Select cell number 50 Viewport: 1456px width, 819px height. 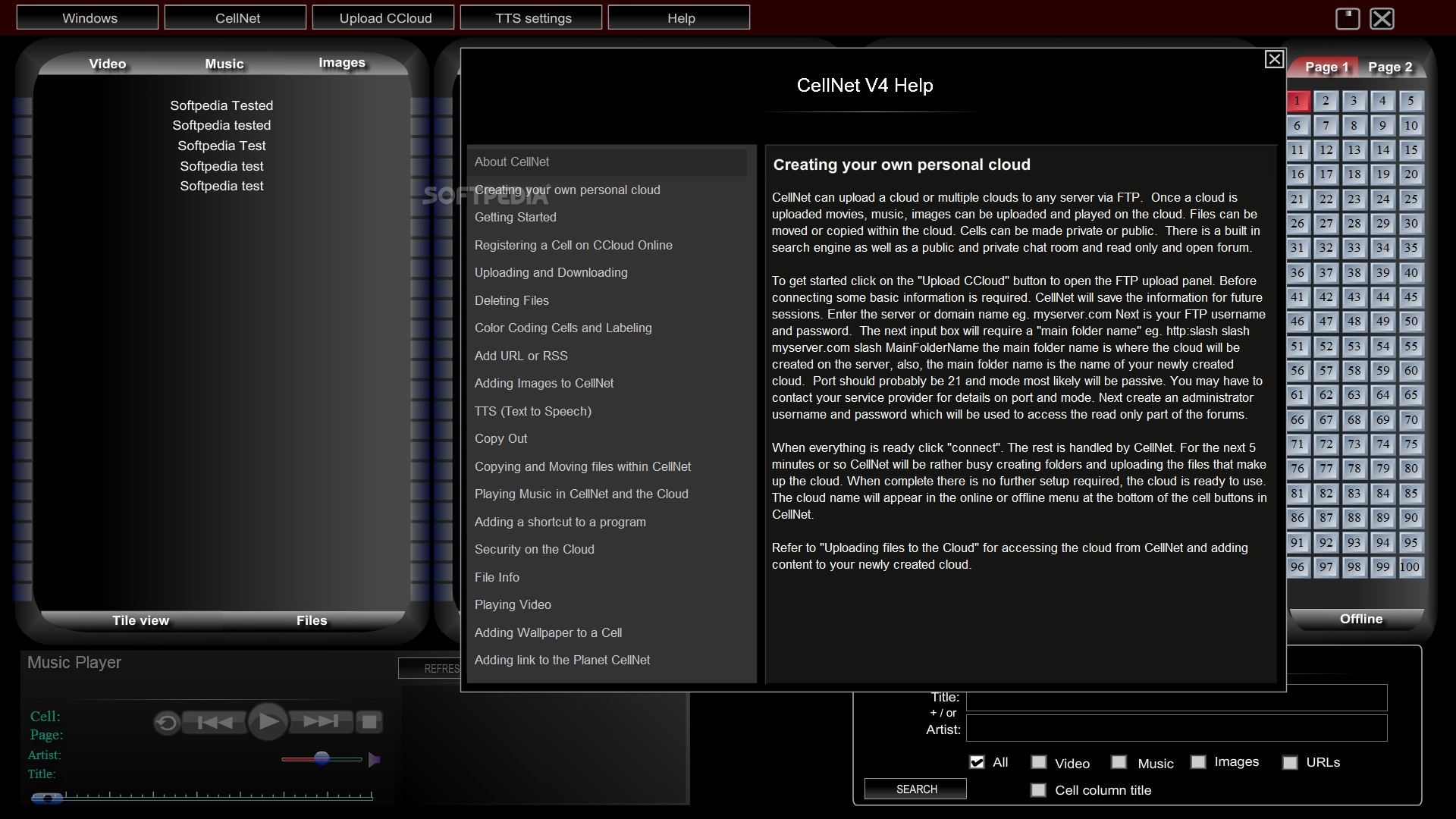(1410, 322)
